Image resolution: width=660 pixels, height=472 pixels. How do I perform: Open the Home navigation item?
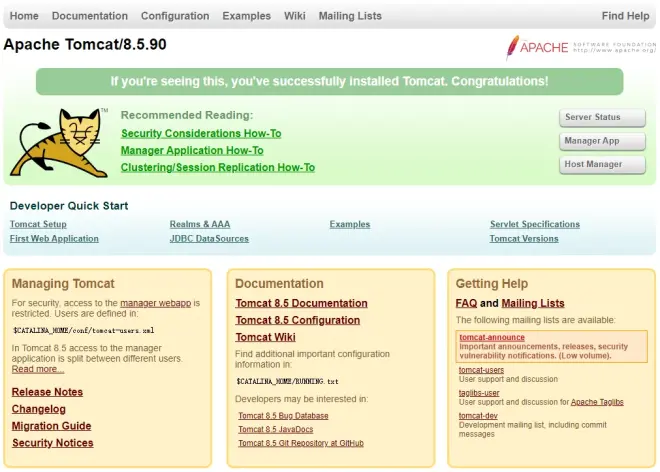tap(24, 16)
